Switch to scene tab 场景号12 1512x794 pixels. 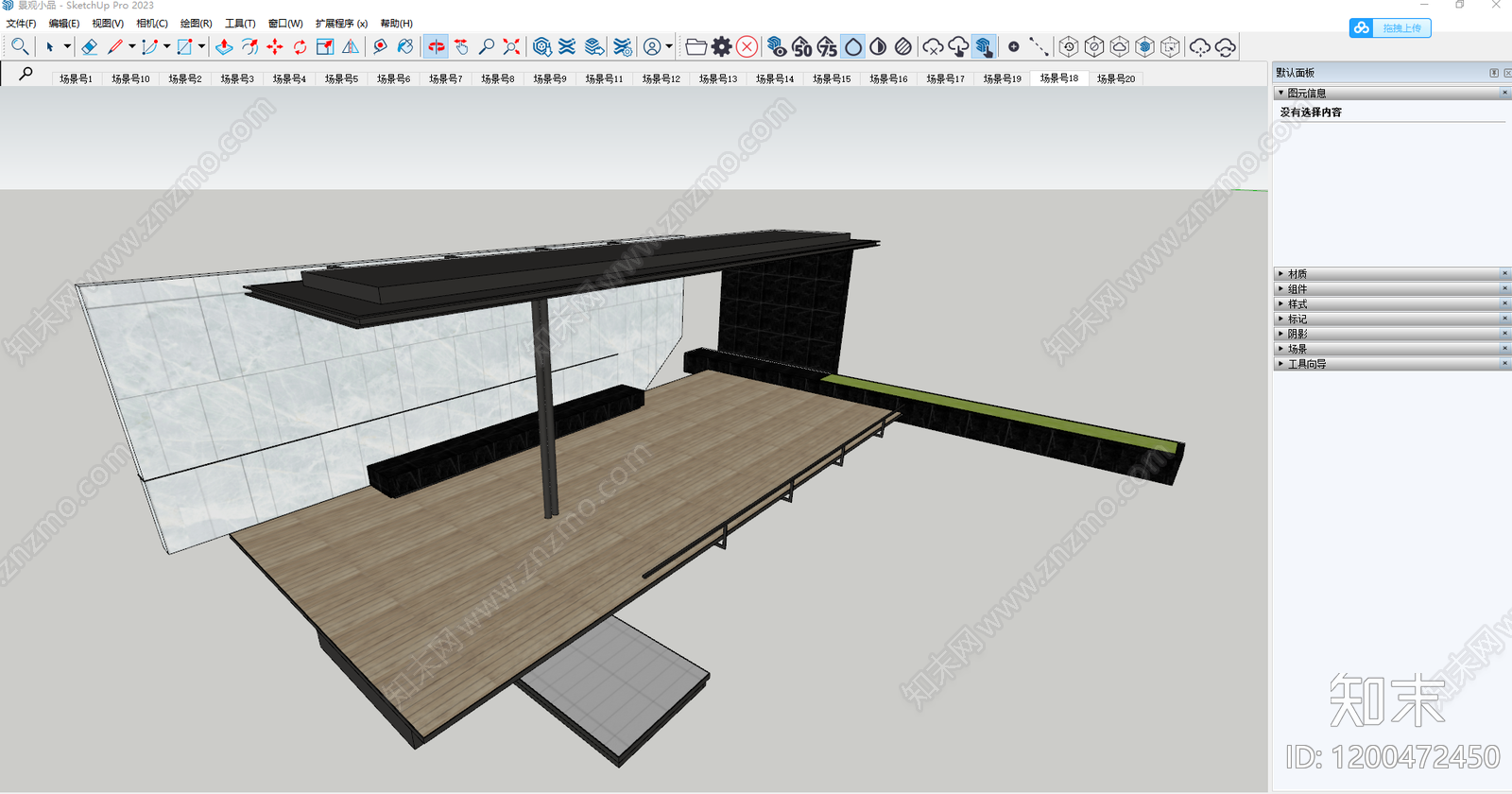point(661,78)
